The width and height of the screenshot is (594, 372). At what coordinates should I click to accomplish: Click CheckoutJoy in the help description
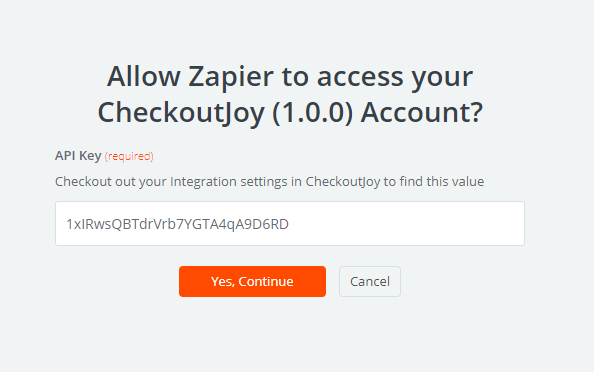343,182
